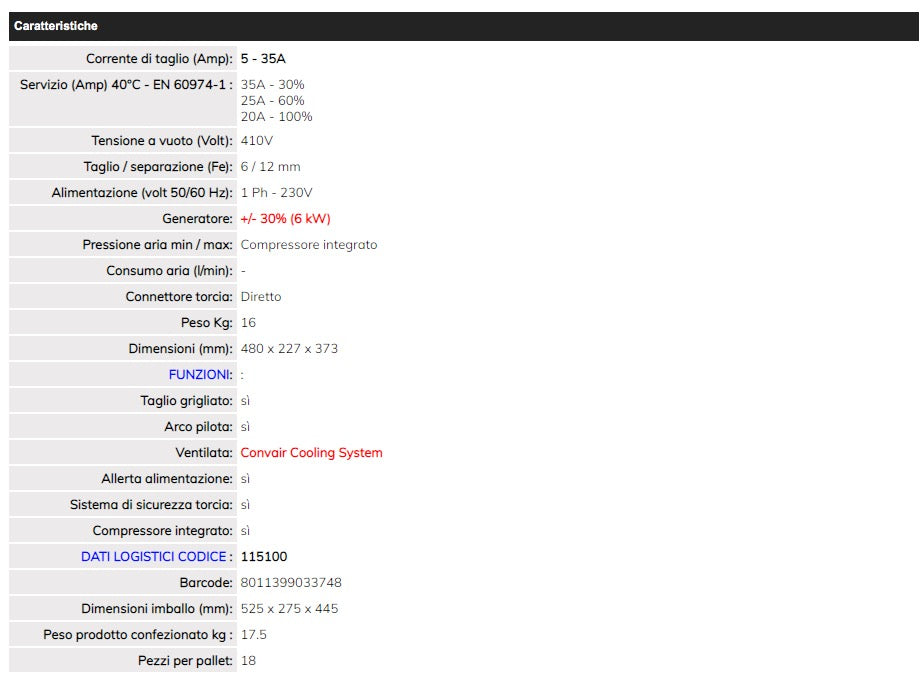The width and height of the screenshot is (923, 683).
Task: Click the Taglio grigliato label
Action: (x=187, y=400)
